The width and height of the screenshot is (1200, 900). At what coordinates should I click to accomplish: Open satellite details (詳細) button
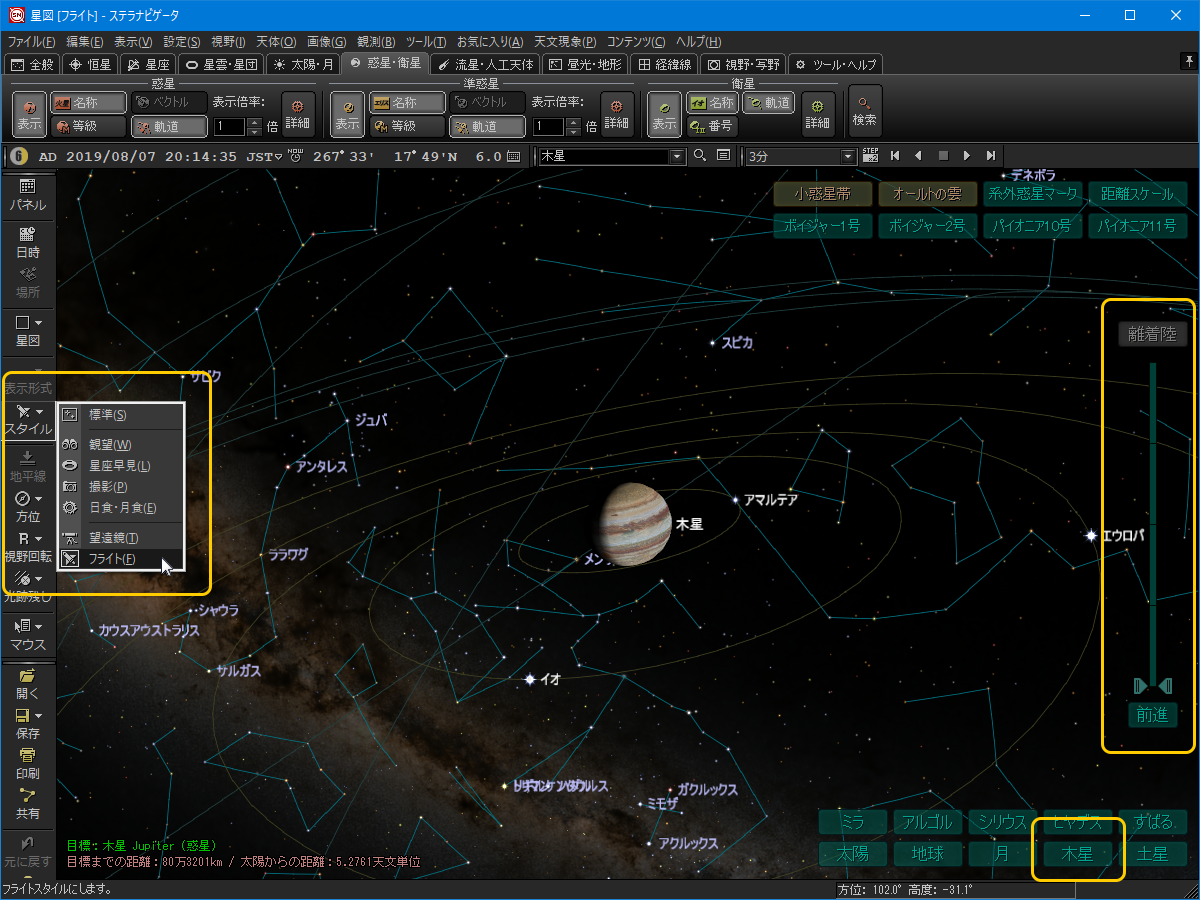(x=817, y=115)
